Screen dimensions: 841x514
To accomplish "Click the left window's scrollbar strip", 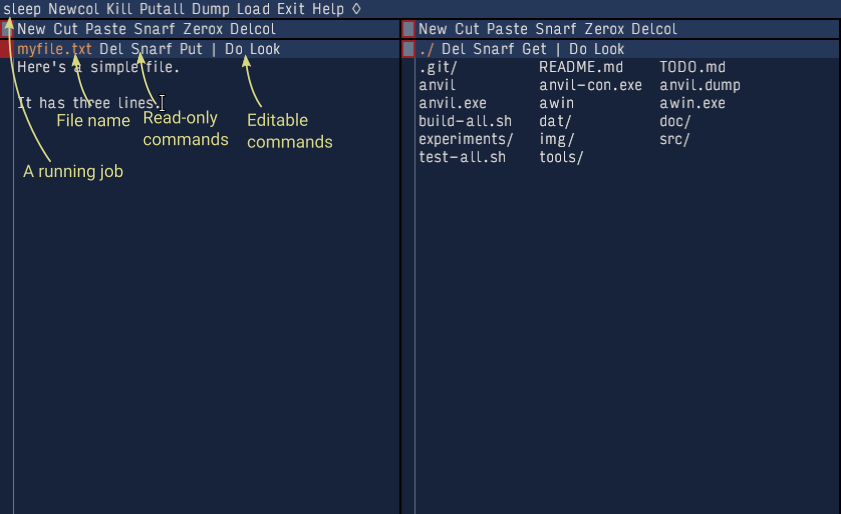I will pos(6,286).
